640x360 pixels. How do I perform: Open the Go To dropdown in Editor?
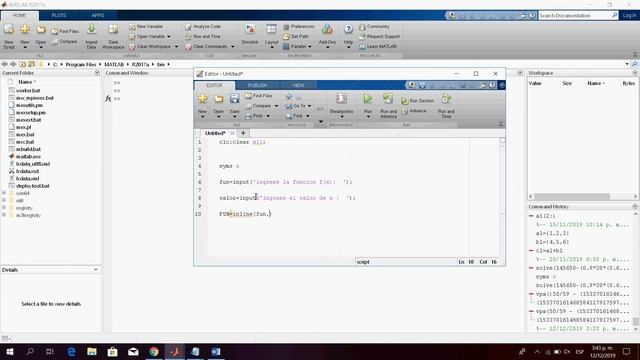pyautogui.click(x=309, y=106)
